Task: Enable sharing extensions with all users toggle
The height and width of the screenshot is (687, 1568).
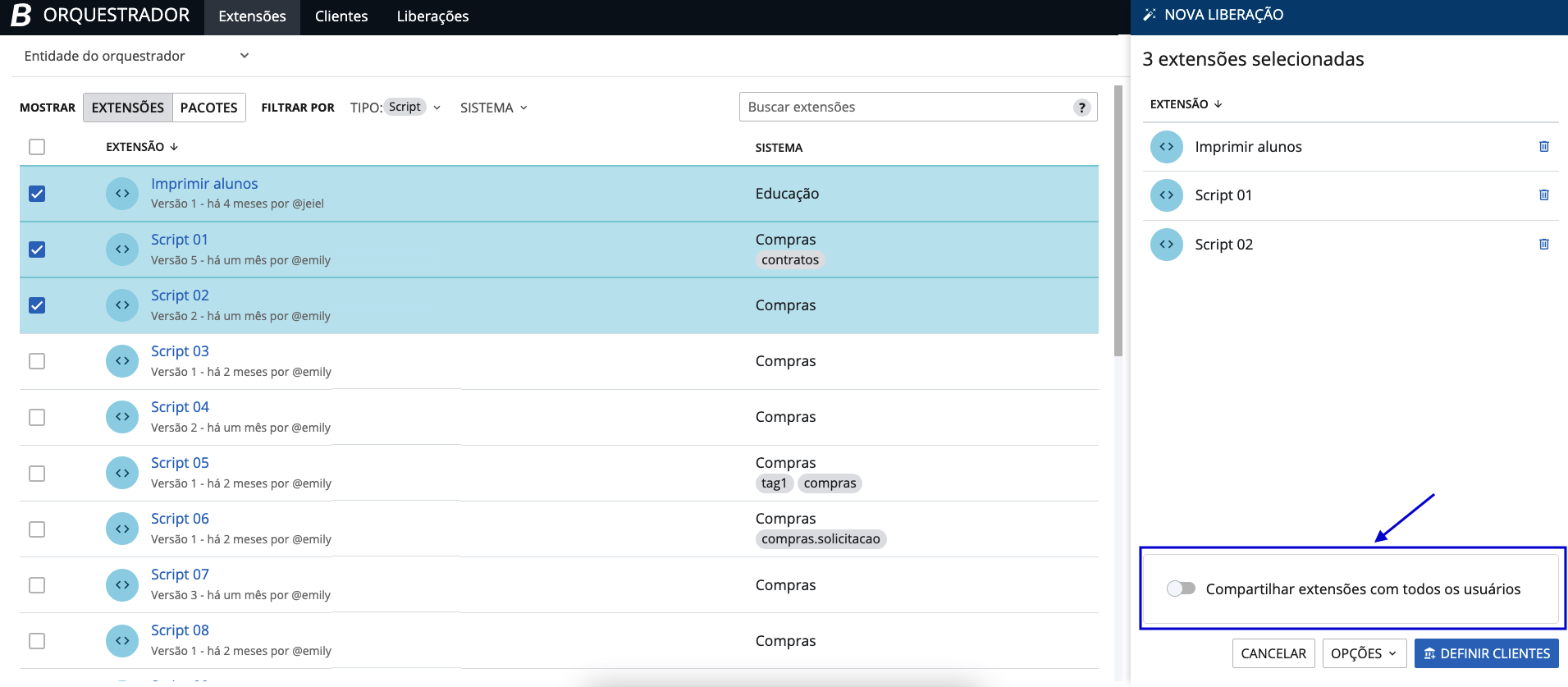Action: pyautogui.click(x=1182, y=589)
